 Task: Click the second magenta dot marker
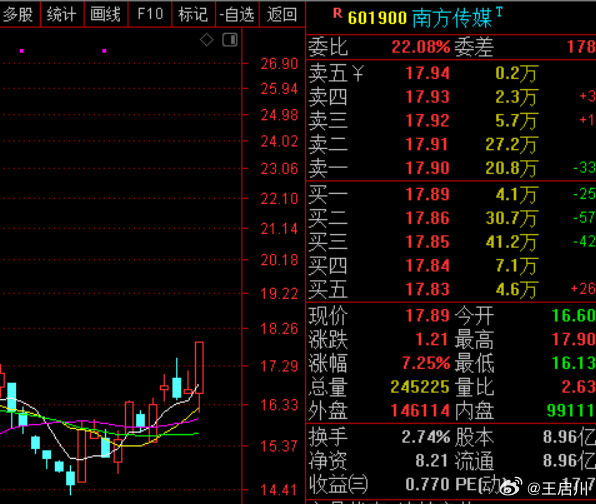point(104,51)
